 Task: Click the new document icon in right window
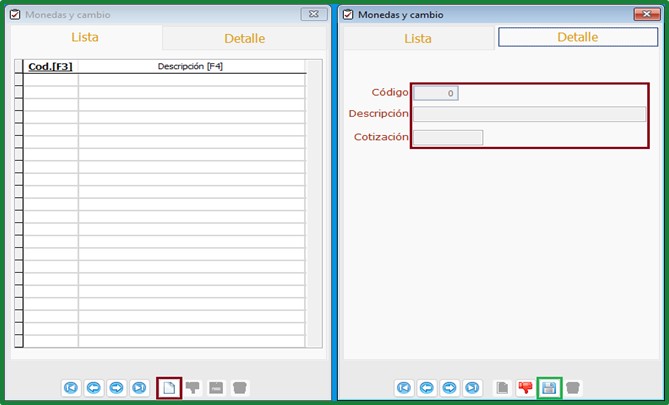pos(502,388)
